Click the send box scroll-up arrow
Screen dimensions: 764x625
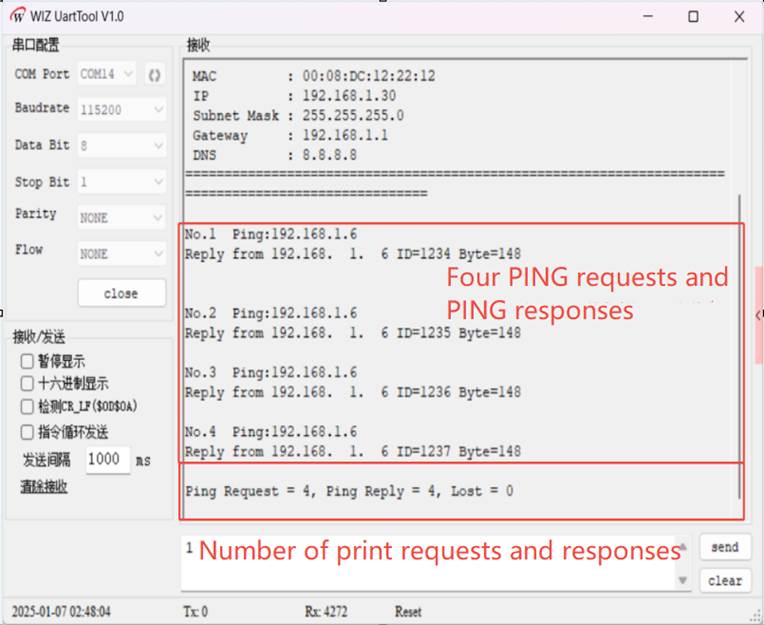coord(683,548)
